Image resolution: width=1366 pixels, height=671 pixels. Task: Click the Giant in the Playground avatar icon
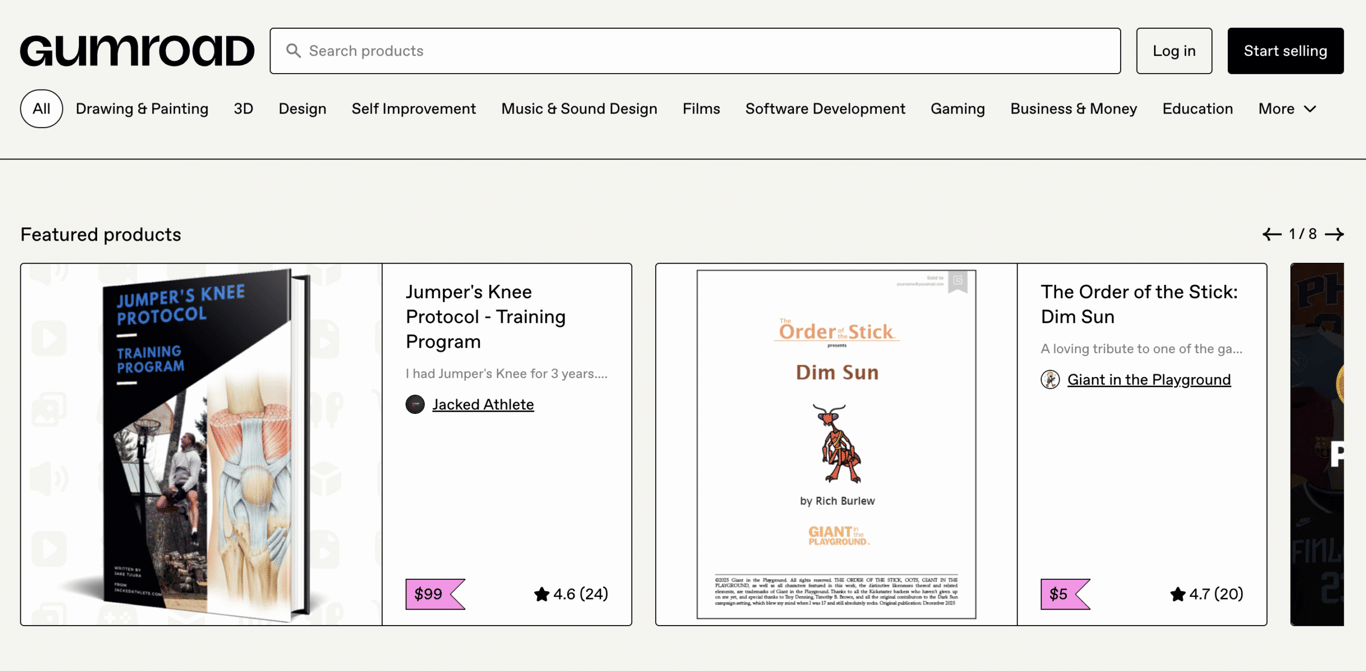(1050, 379)
